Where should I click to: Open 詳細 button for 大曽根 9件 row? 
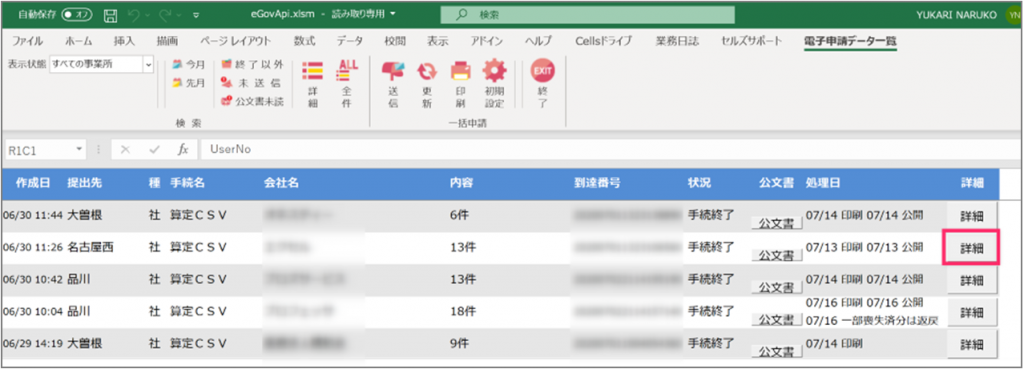click(x=972, y=344)
